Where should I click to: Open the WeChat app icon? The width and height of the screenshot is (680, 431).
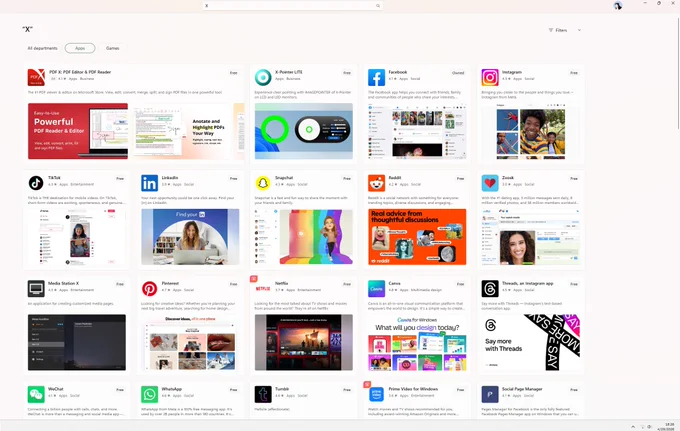point(36,394)
